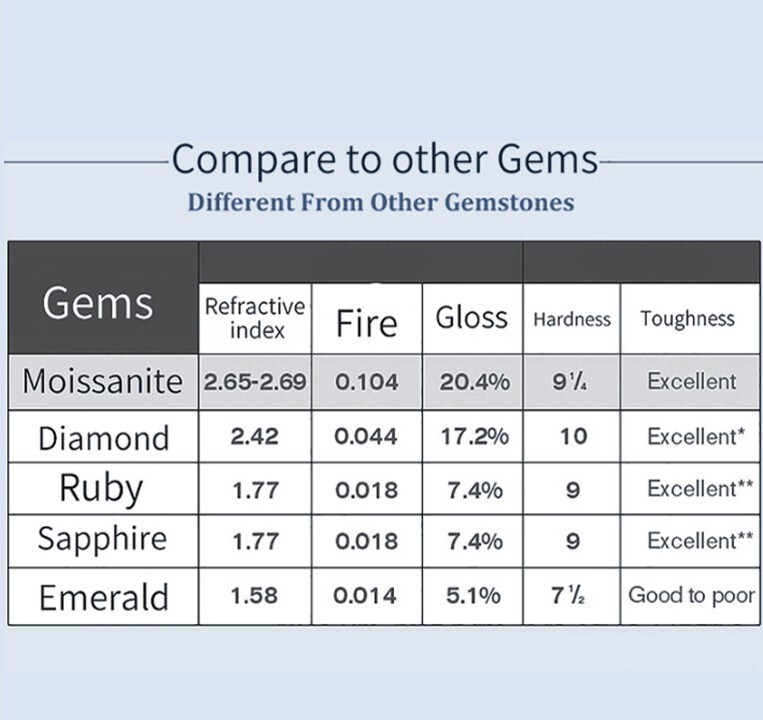This screenshot has width=763, height=720.
Task: Click Moissanite refractive index 2.65-2.69
Action: pyautogui.click(x=255, y=382)
